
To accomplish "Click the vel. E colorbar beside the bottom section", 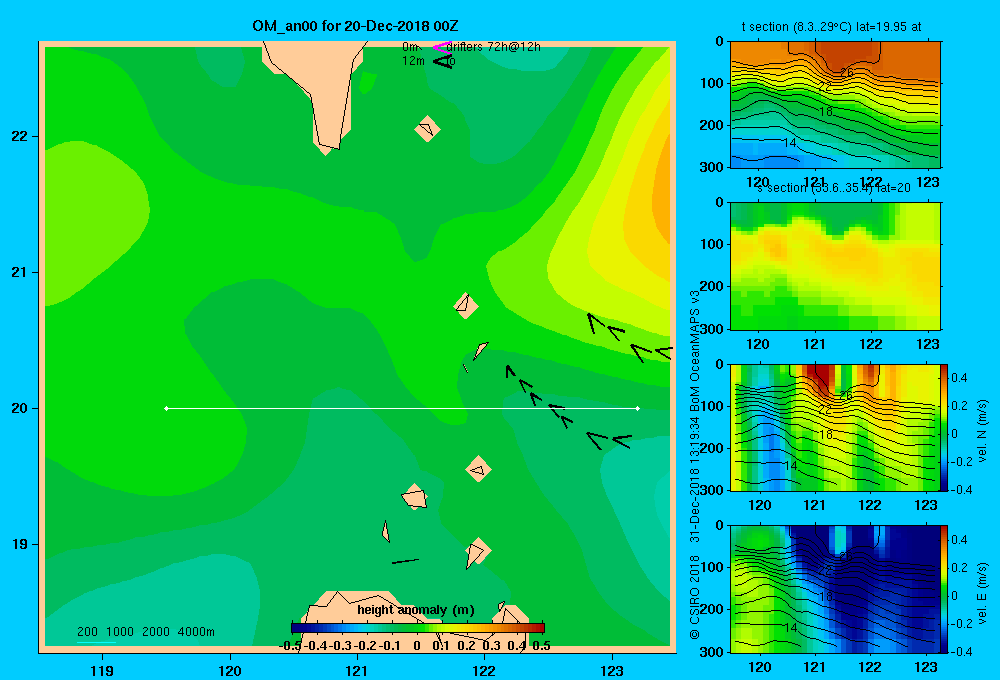I will 945,589.
